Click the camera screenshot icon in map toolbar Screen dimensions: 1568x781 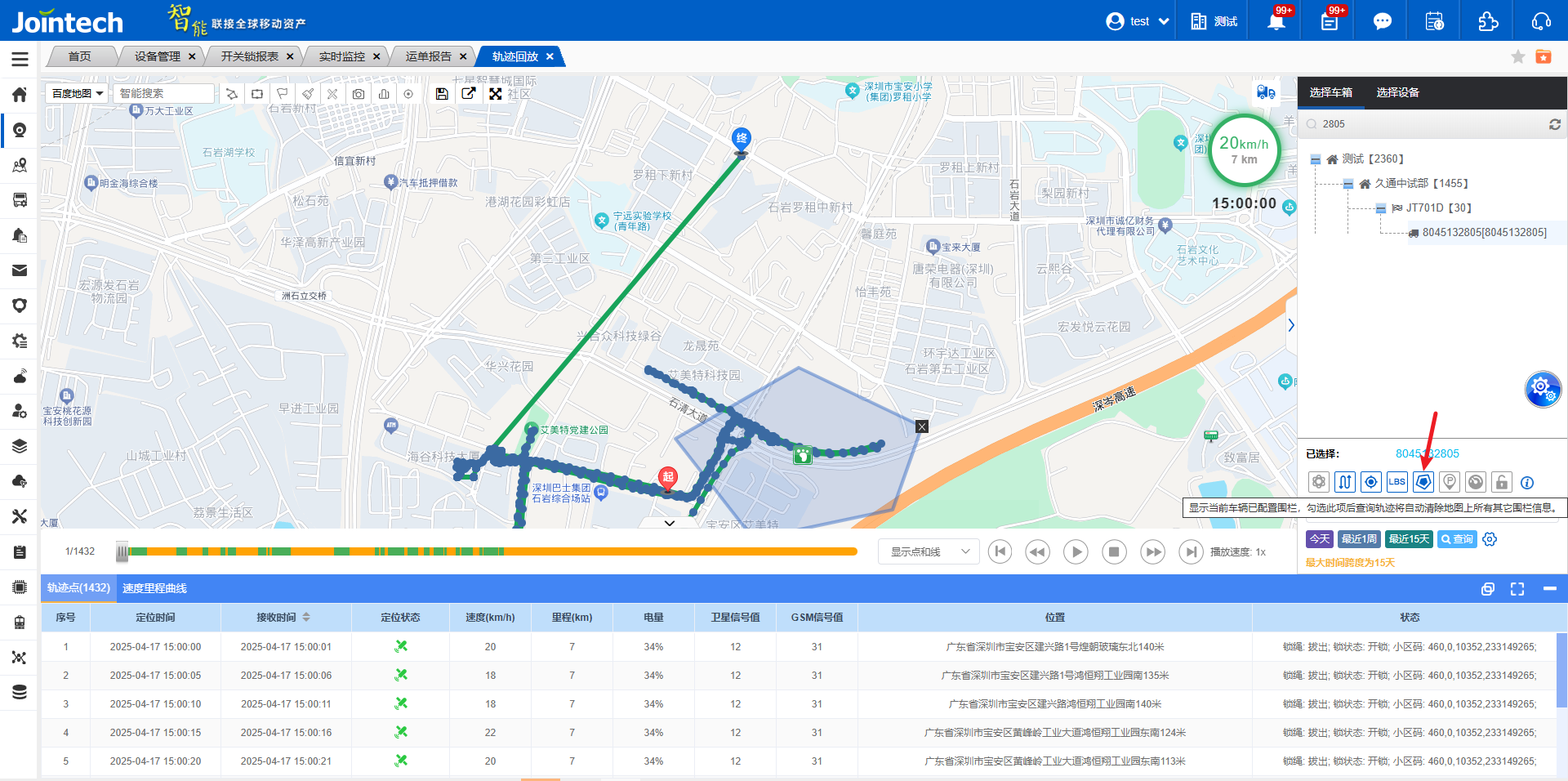[359, 94]
